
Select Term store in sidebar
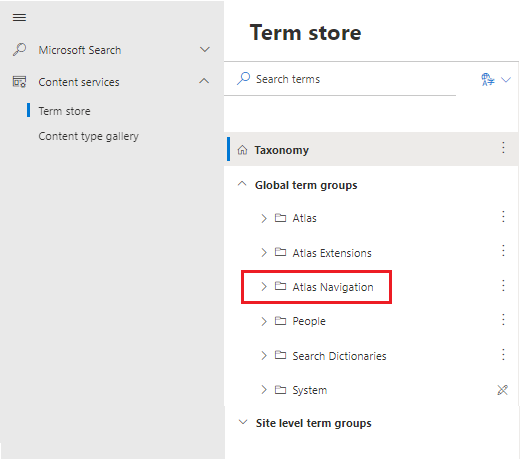click(64, 111)
